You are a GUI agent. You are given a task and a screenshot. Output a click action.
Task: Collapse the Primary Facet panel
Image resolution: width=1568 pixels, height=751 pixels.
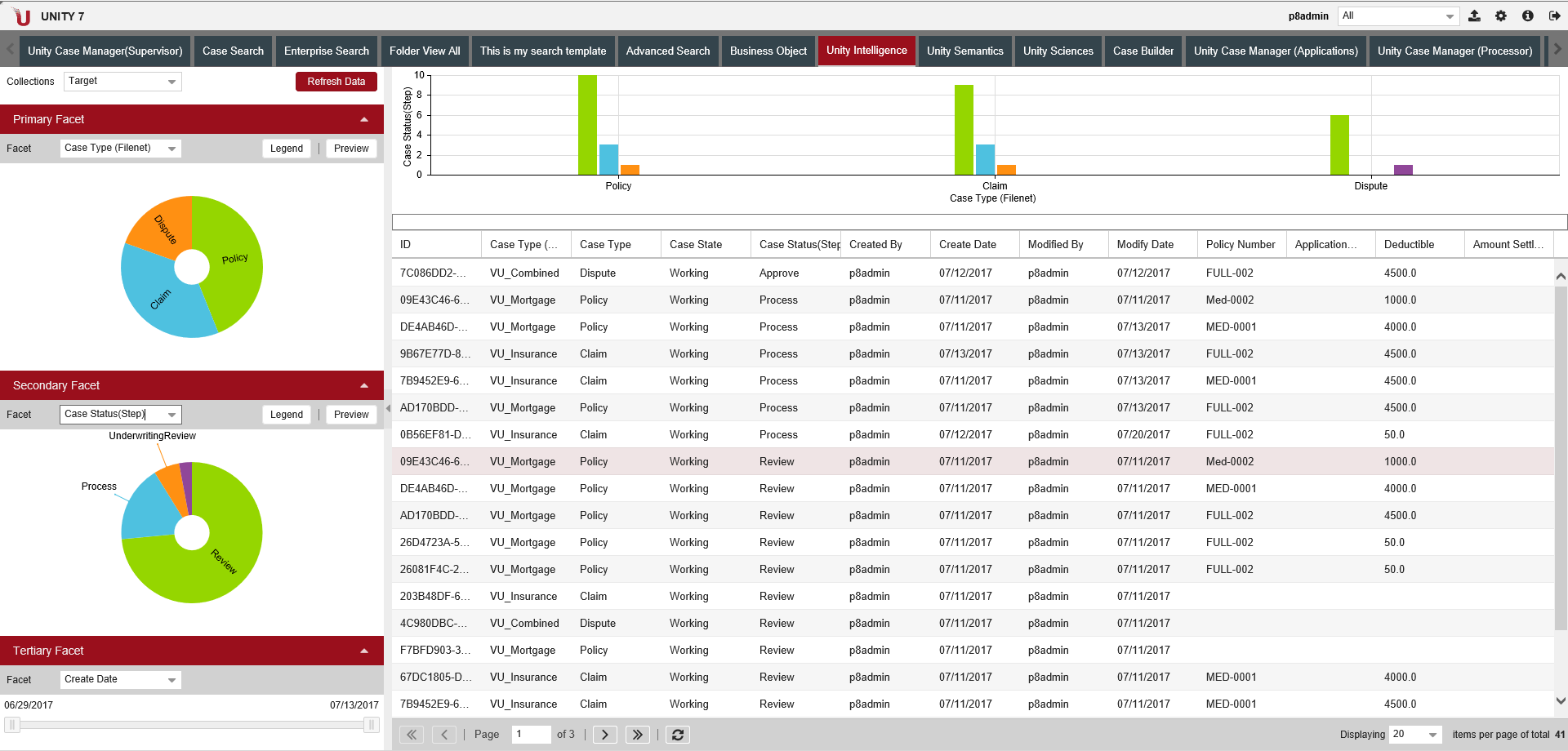click(364, 120)
